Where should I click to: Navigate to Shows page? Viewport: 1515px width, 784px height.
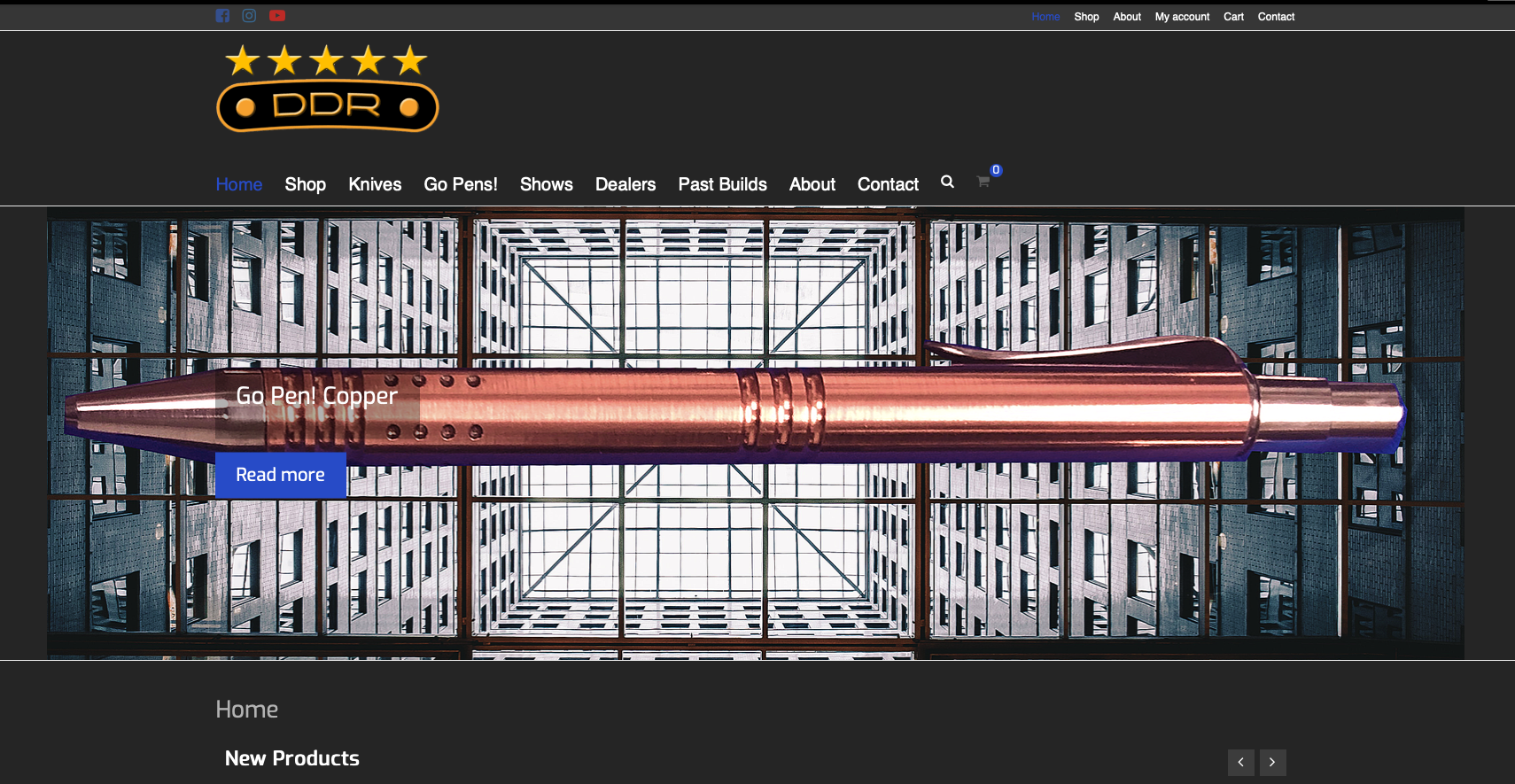click(x=546, y=184)
